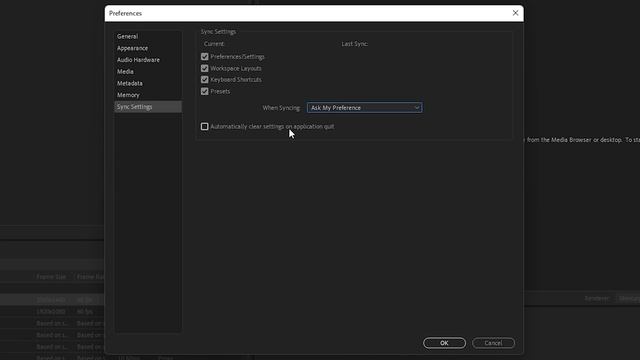Enable automatically clear settings on quit
This screenshot has width=640, height=360.
pos(204,127)
